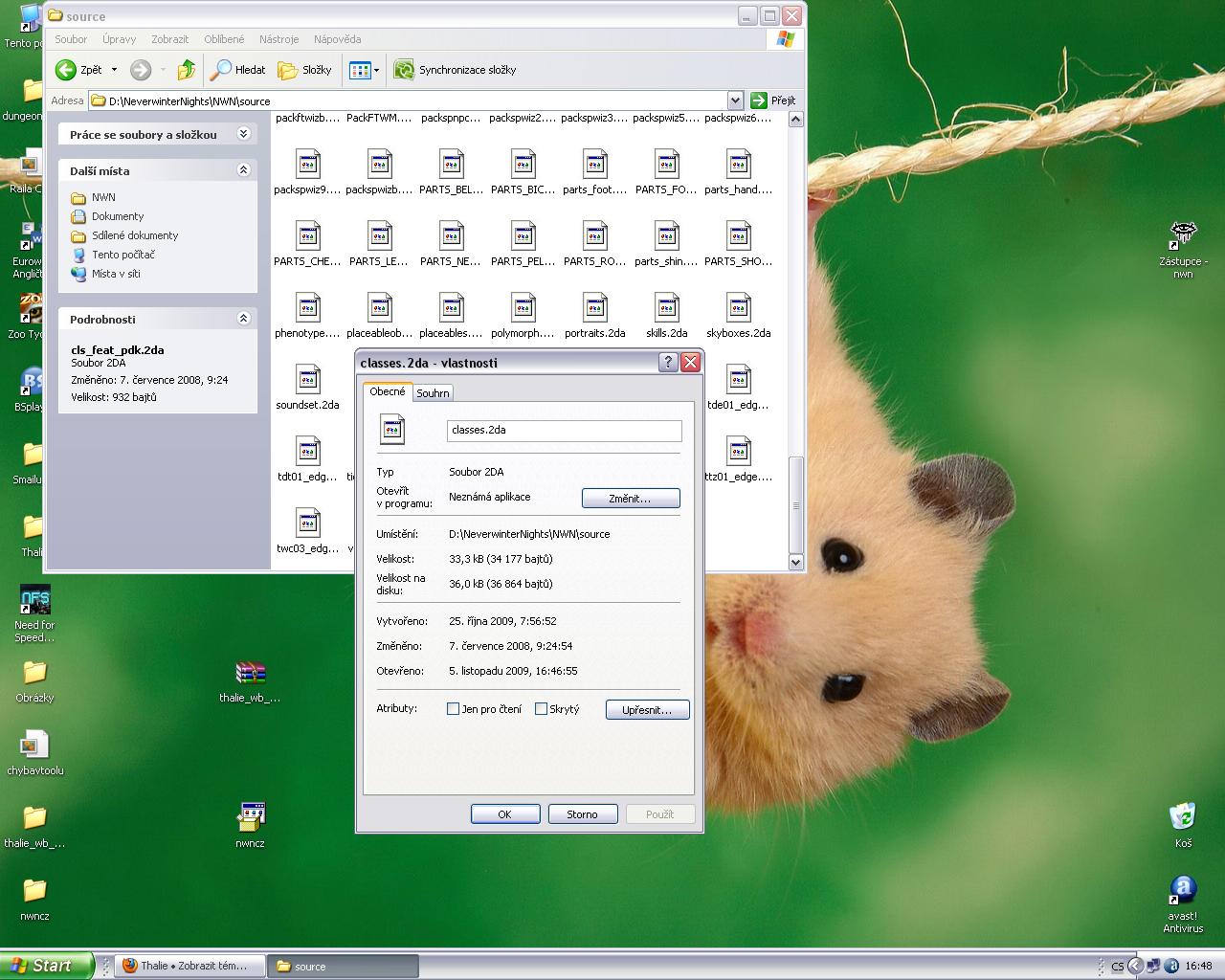
Task: Select the portraits.2da file icon
Action: click(x=594, y=309)
